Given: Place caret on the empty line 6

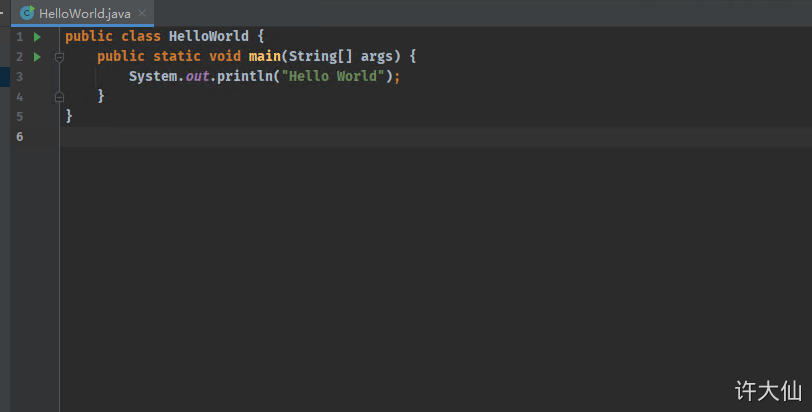Looking at the screenshot, I should tap(436, 137).
